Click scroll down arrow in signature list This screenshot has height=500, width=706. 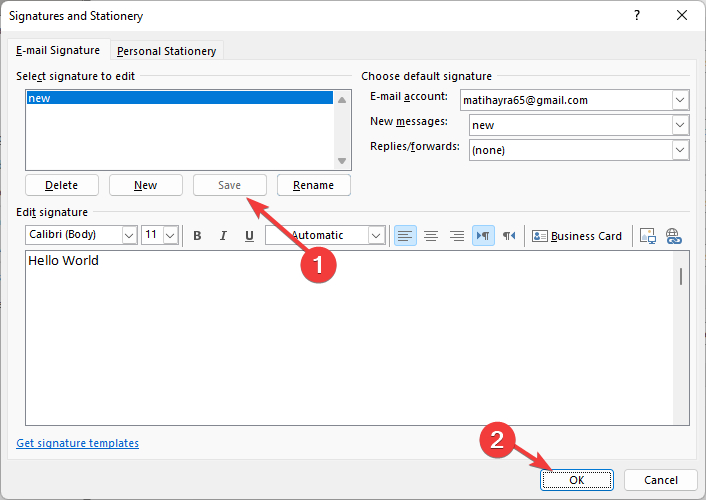(342, 161)
